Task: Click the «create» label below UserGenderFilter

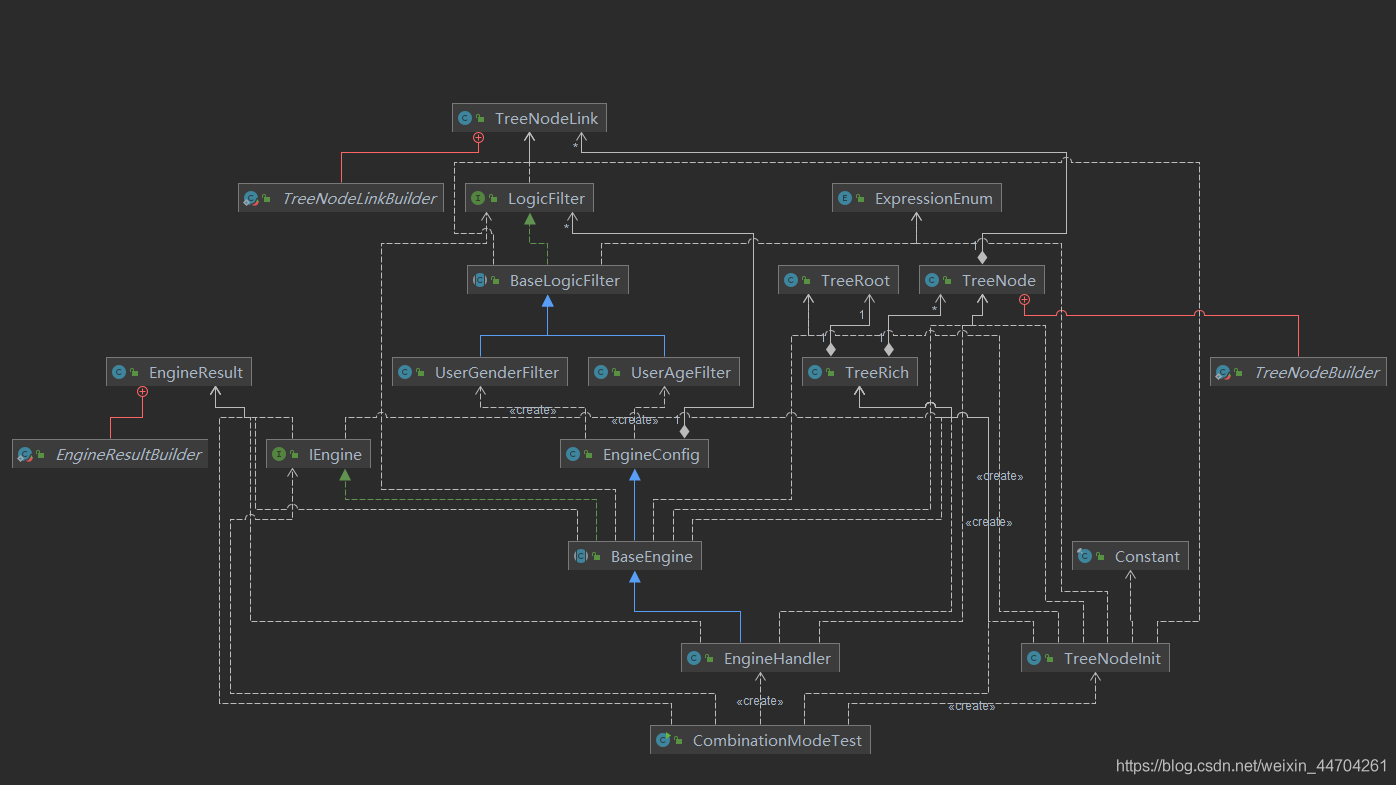Action: click(x=533, y=410)
